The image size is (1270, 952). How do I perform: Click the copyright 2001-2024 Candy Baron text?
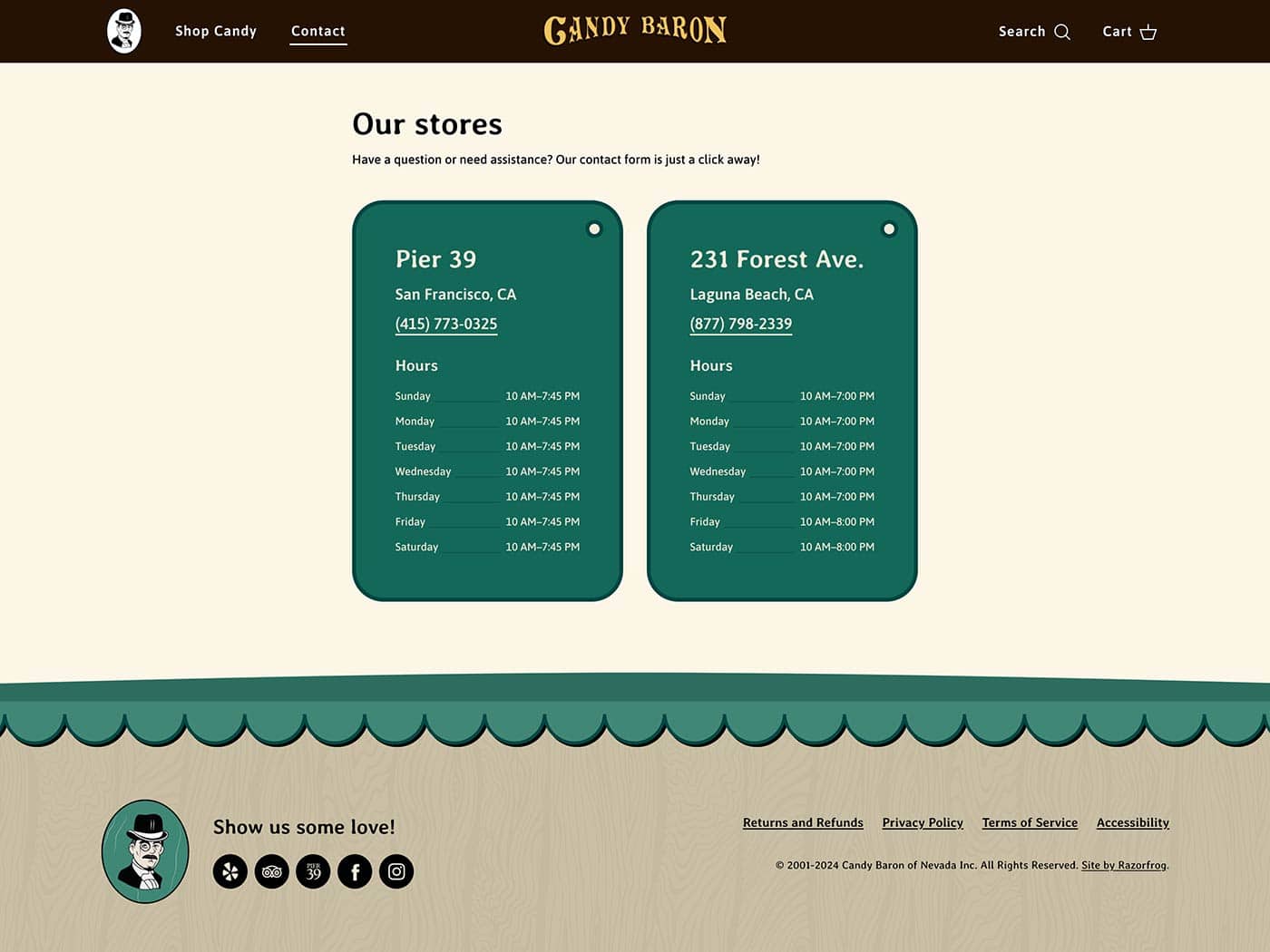pos(926,865)
